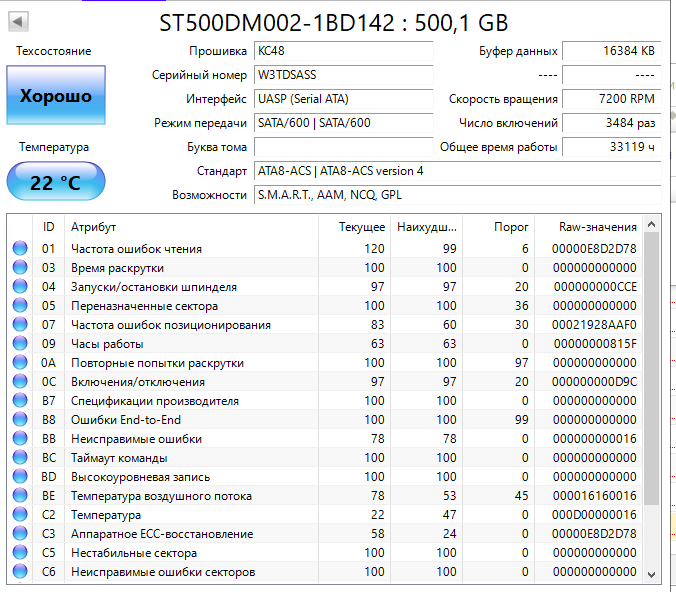
Task: Select the Запуски/остановки шпинделя row
Action: click(325, 286)
